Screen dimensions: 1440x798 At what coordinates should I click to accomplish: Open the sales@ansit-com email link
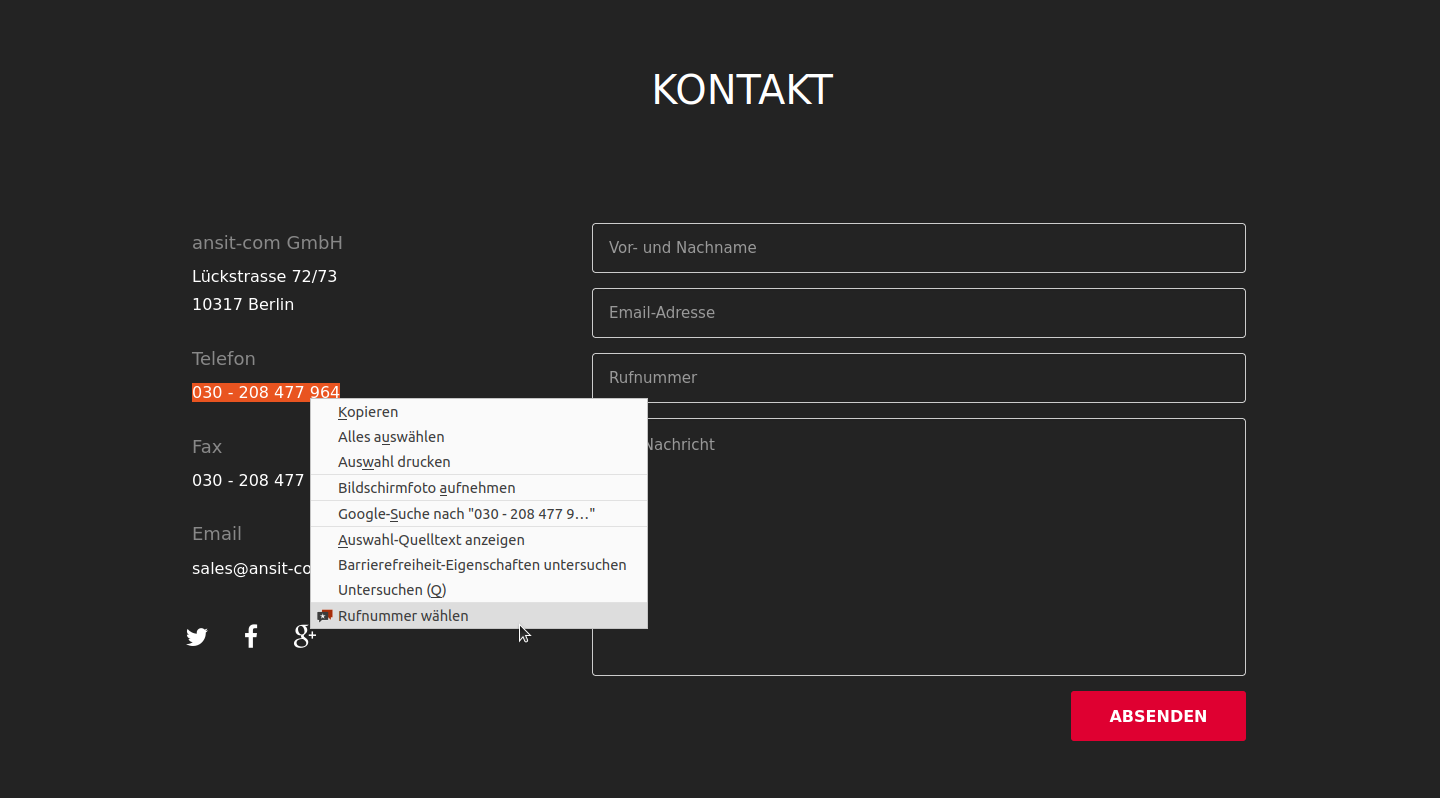click(248, 568)
